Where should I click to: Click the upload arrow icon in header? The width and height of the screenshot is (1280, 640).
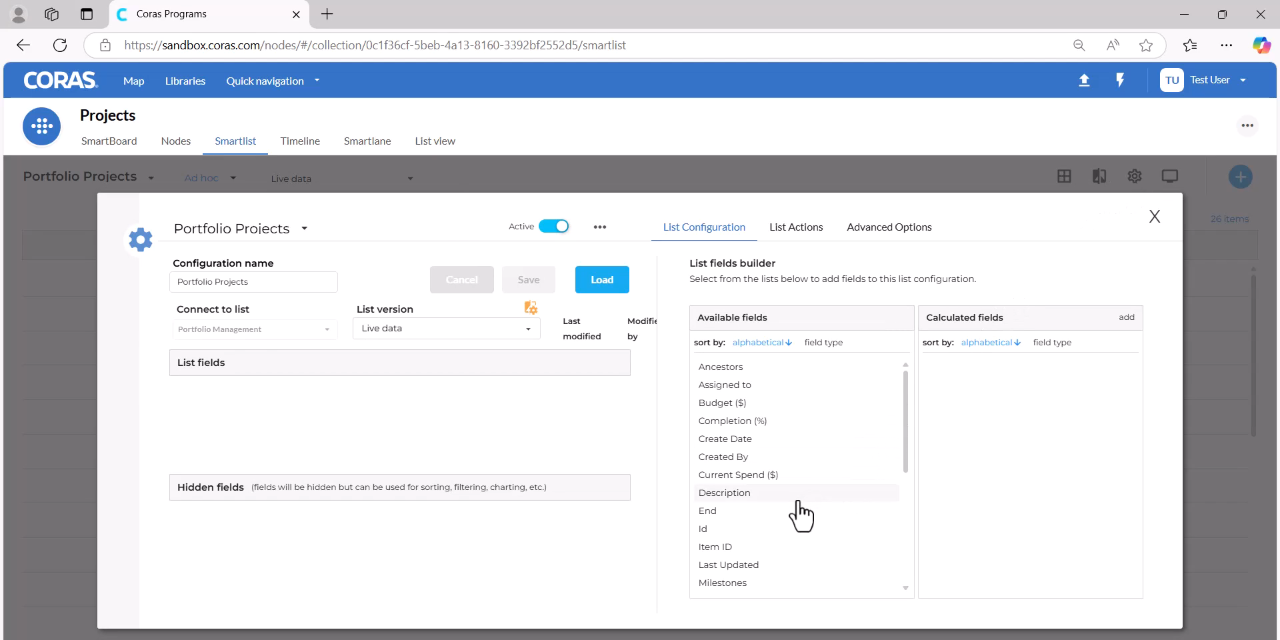pos(1084,81)
